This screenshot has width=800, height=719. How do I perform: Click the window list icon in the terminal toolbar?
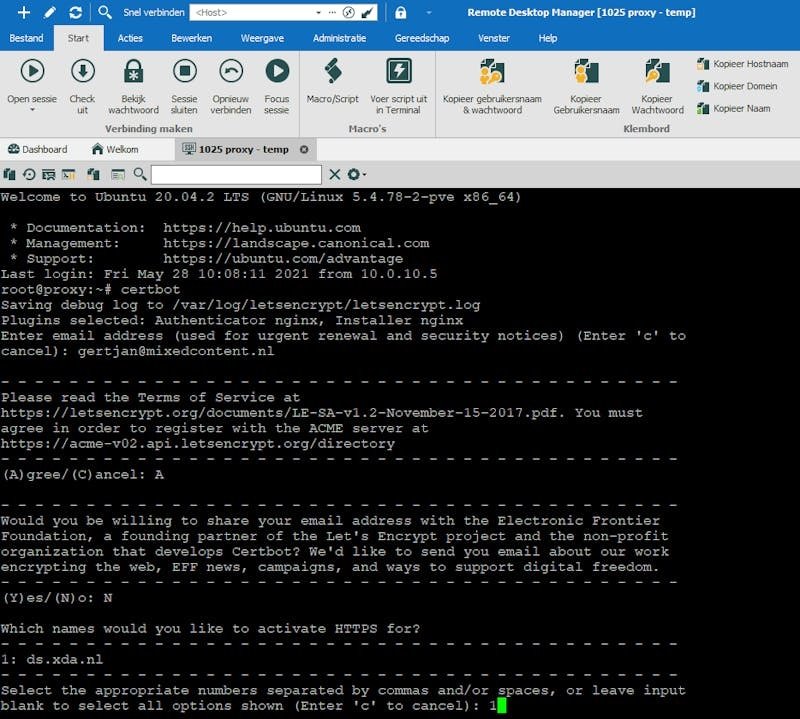pos(118,175)
